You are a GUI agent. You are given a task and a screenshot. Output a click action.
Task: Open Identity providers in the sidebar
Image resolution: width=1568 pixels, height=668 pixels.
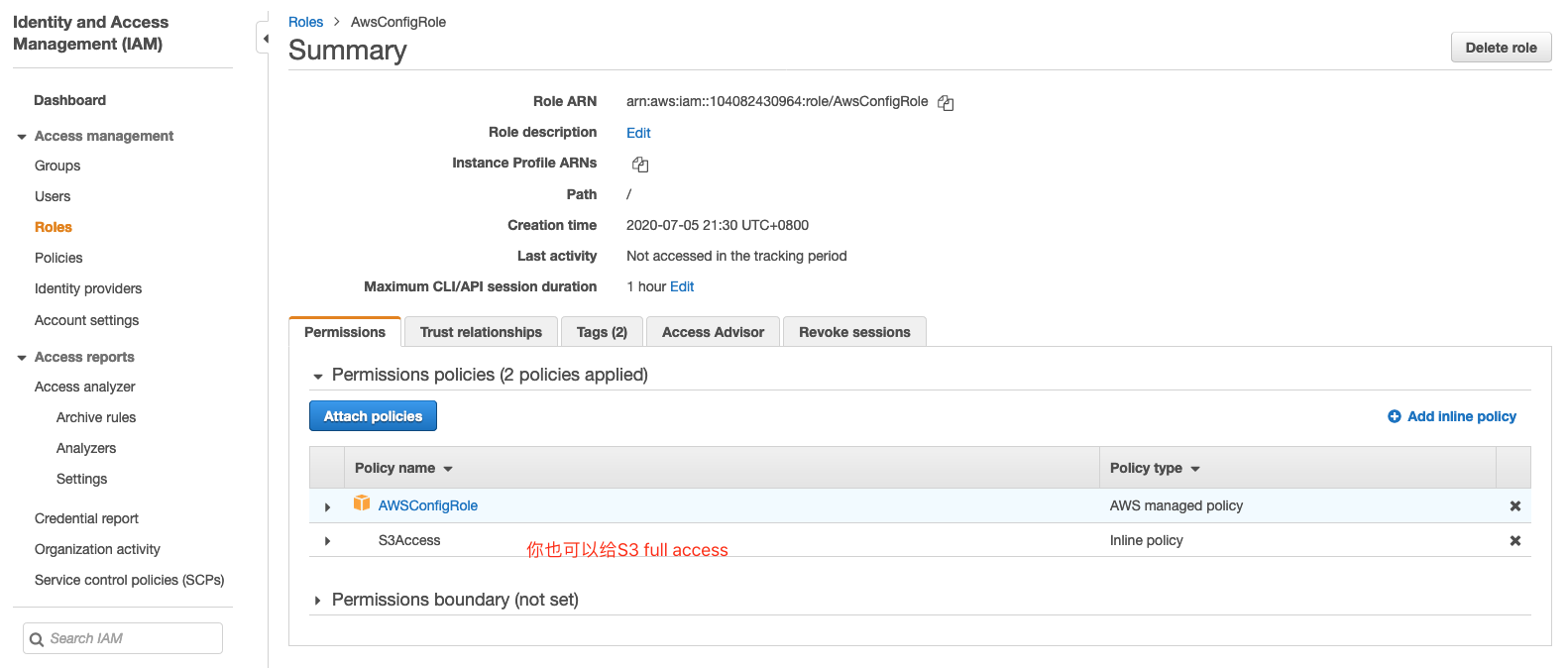(88, 288)
